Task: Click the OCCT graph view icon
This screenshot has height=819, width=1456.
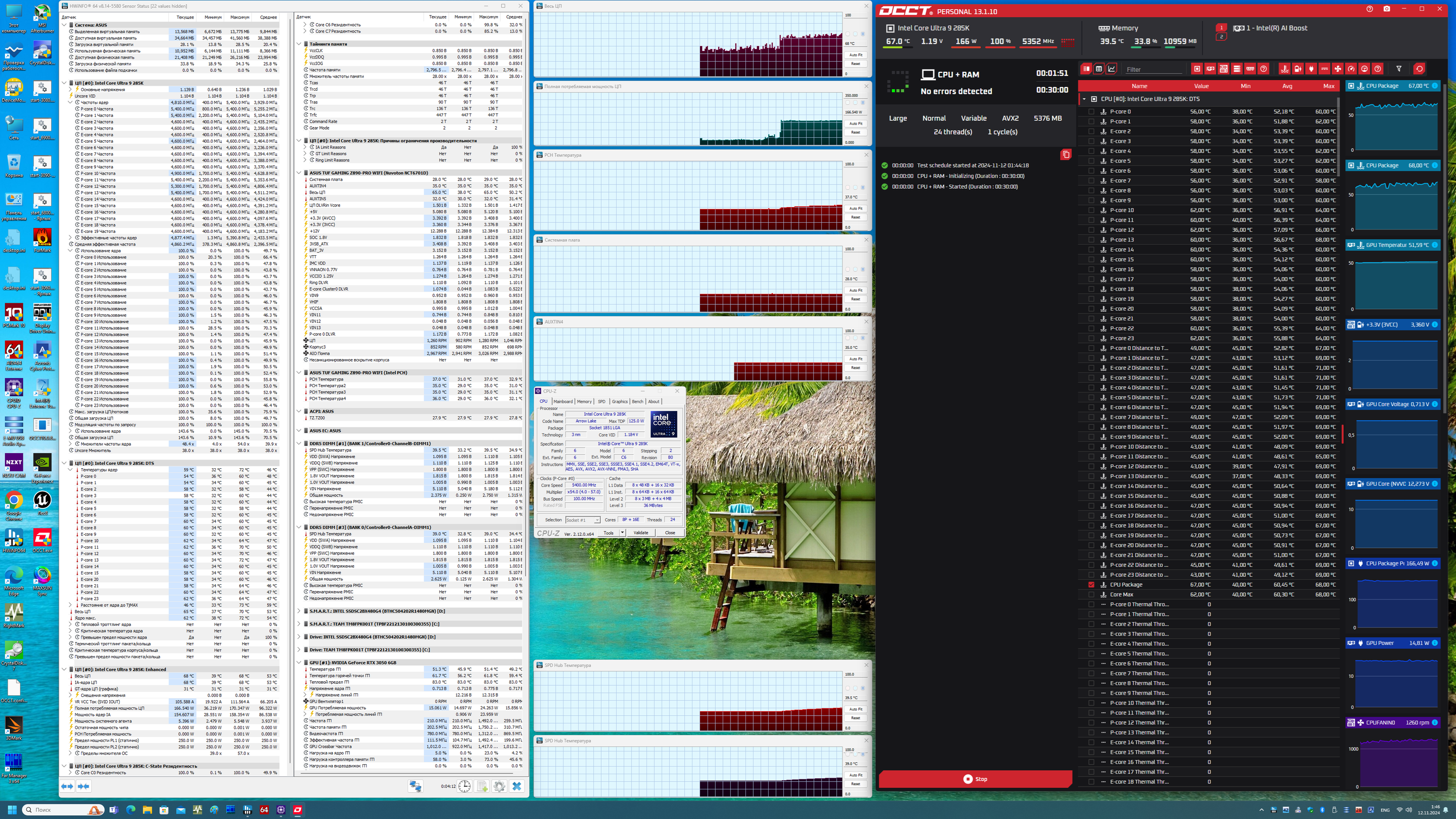Action: 1112,69
